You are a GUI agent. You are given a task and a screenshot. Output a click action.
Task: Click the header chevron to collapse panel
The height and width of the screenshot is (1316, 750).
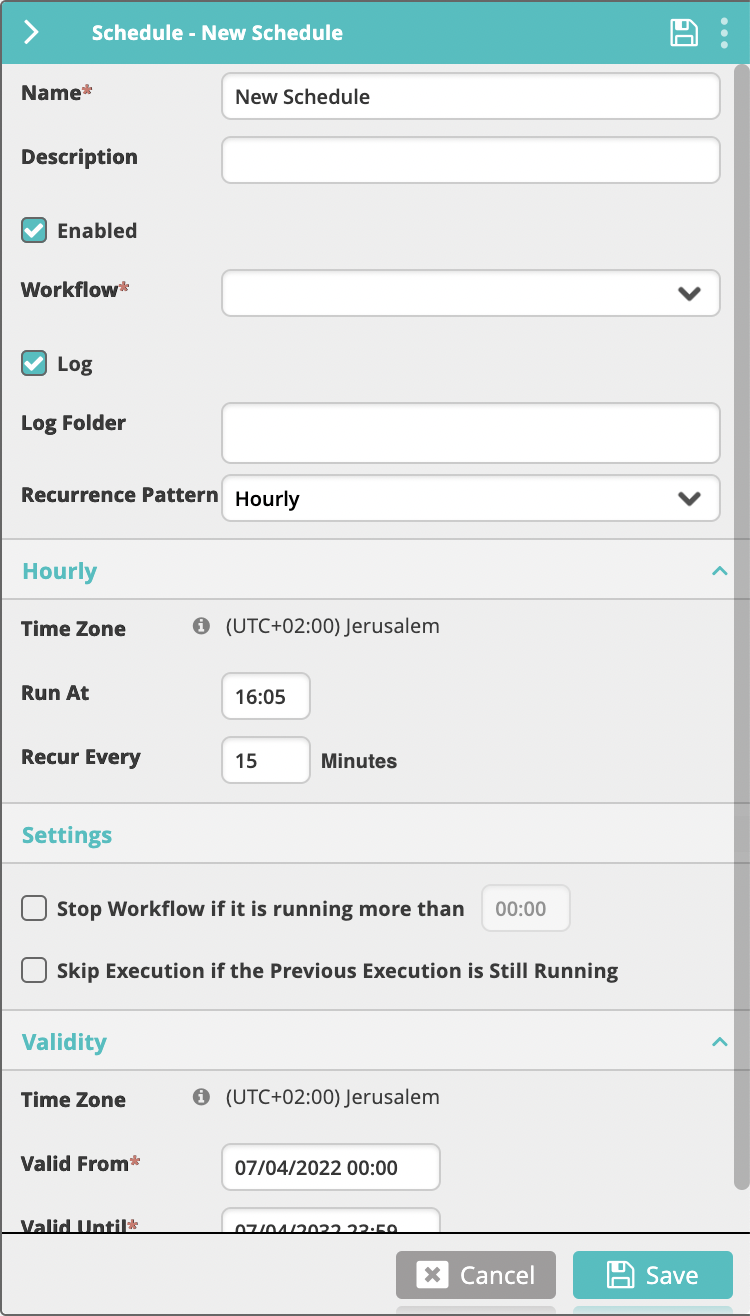[x=31, y=32]
